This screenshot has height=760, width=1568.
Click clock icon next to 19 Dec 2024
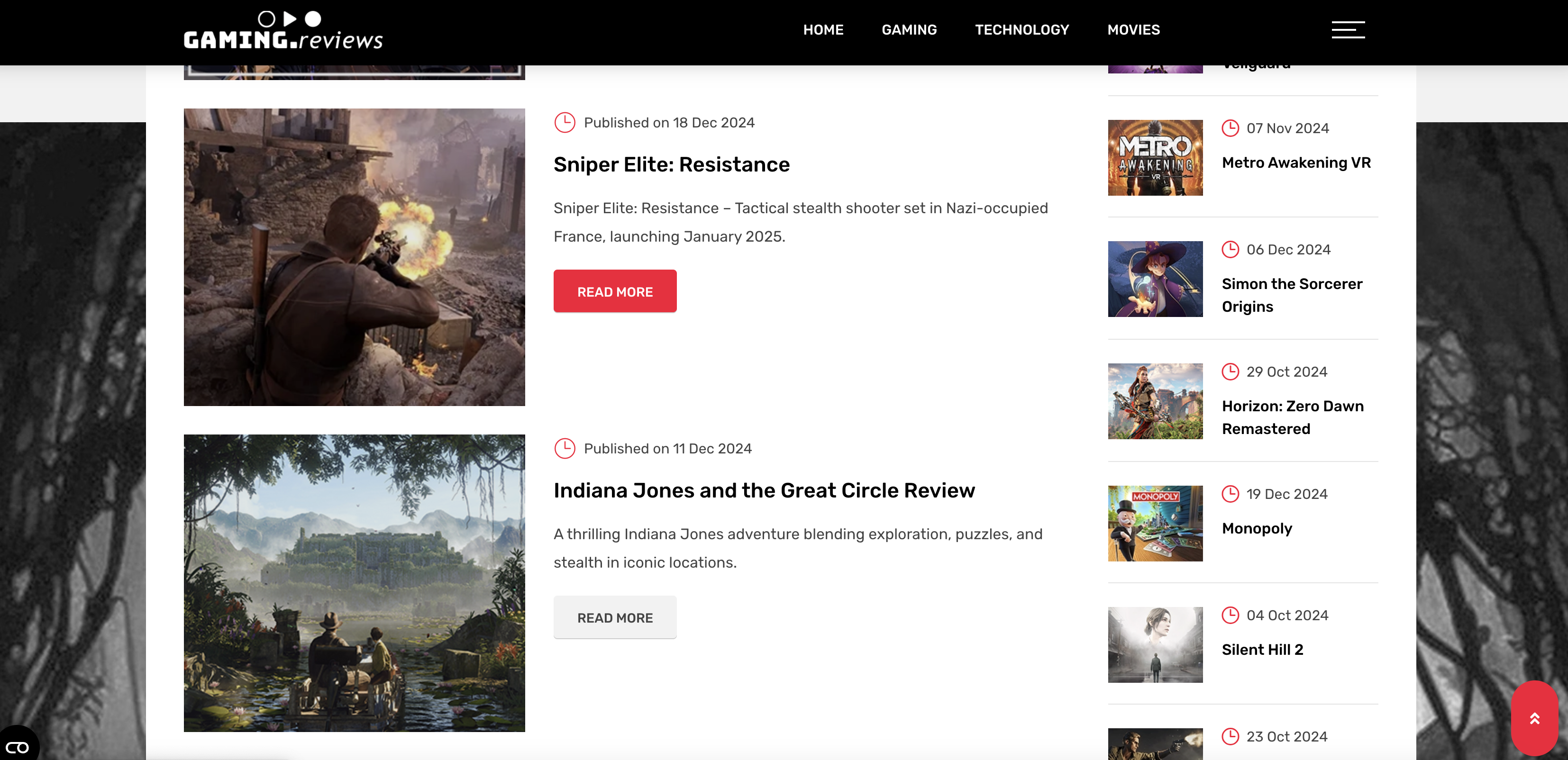click(x=1230, y=494)
